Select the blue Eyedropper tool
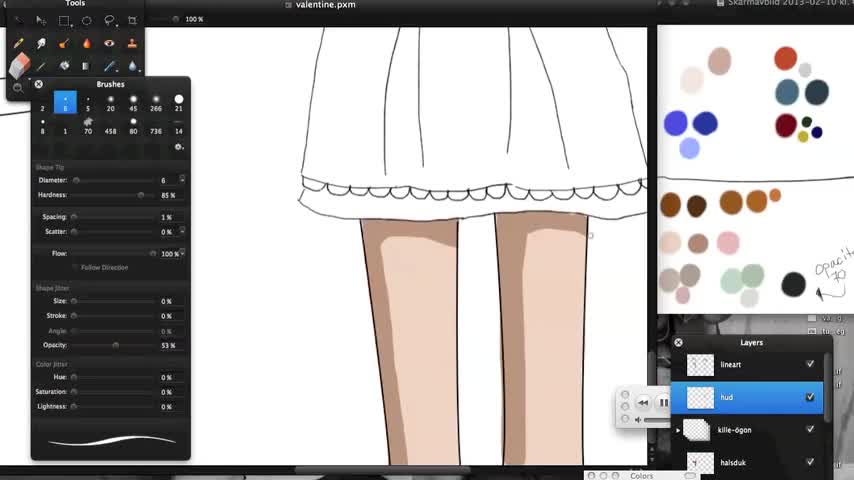Image resolution: width=854 pixels, height=480 pixels. pos(109,66)
